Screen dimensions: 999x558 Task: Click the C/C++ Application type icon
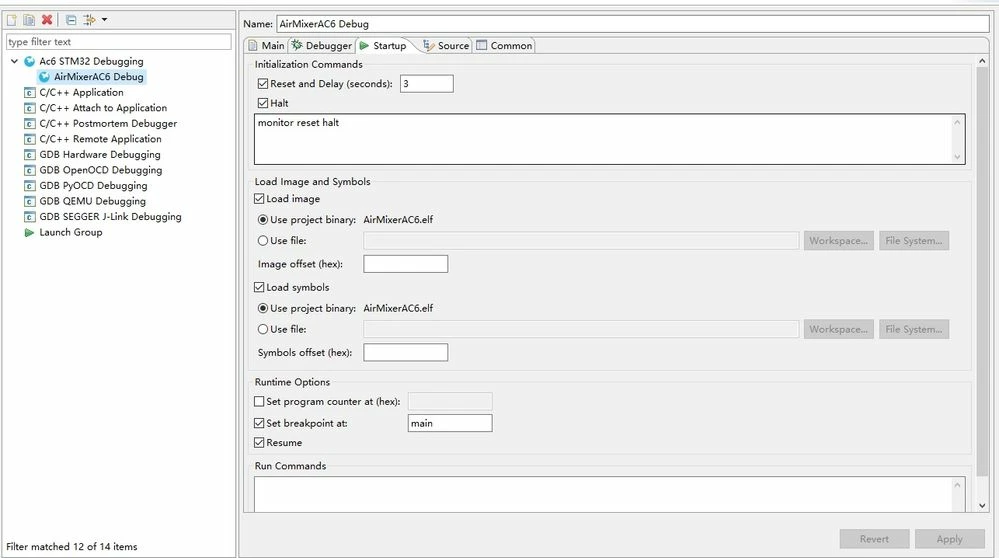29,92
